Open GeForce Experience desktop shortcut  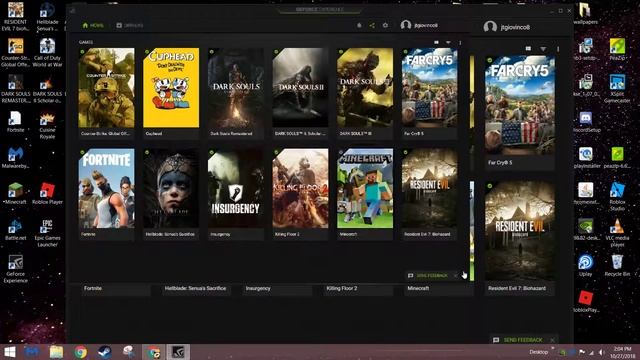(16, 269)
